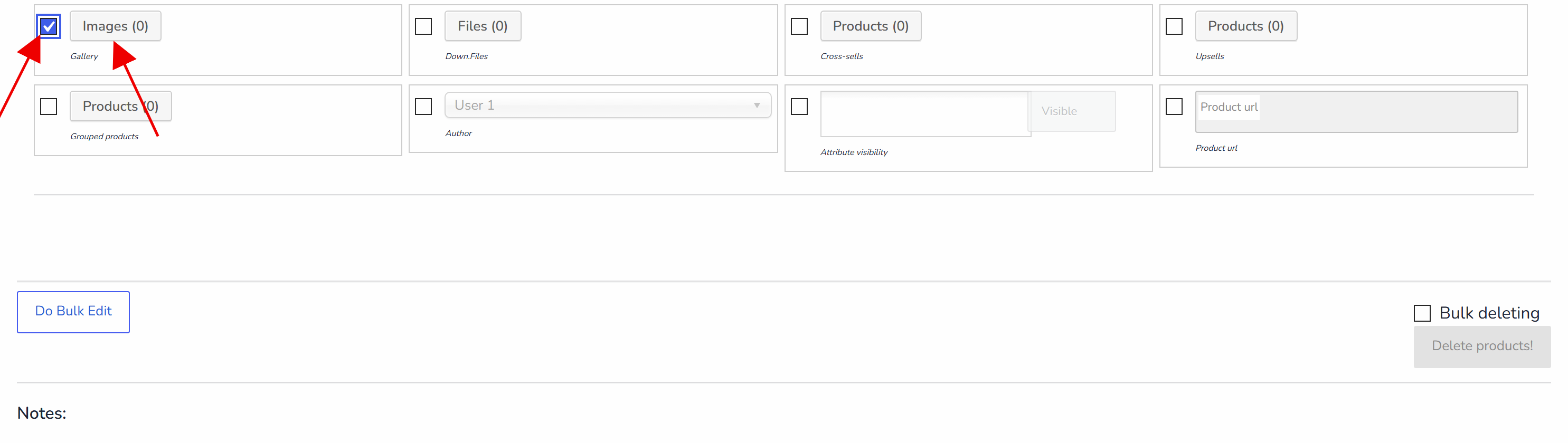Expand the User 1 author dropdown

click(x=608, y=105)
